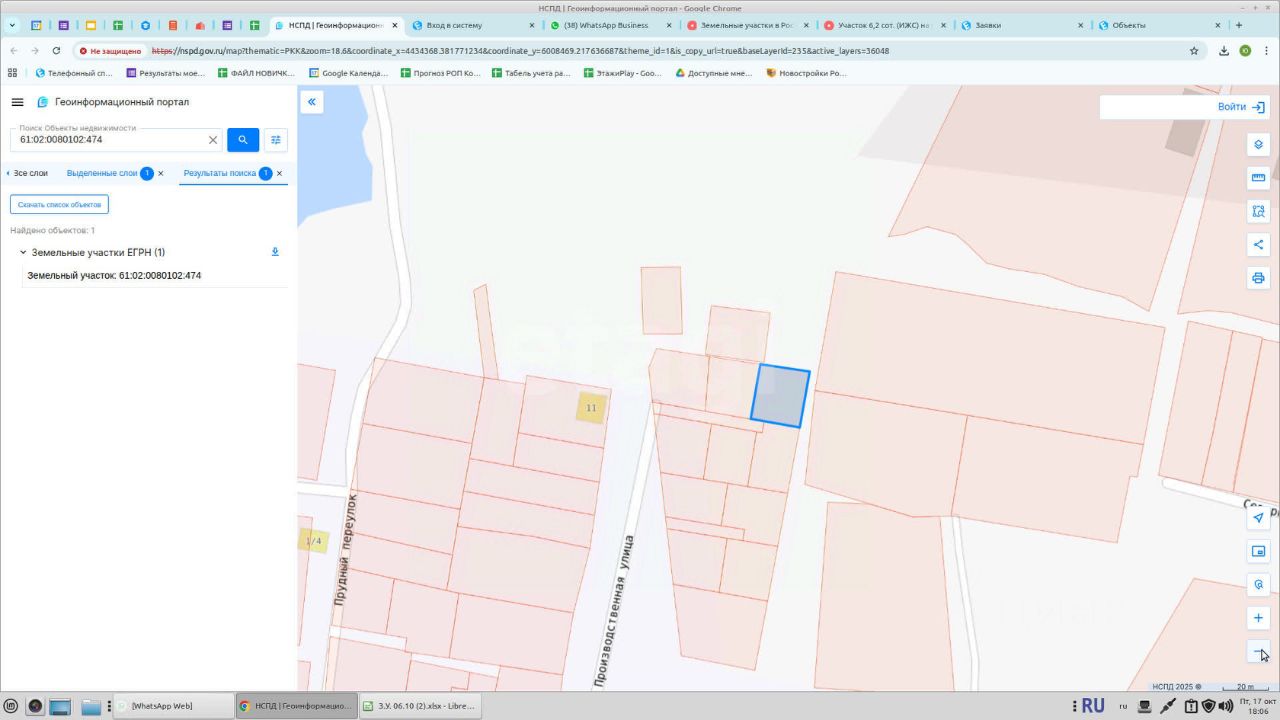Image resolution: width=1280 pixels, height=720 pixels.
Task: Clear the cadastral number search field
Action: (x=213, y=140)
